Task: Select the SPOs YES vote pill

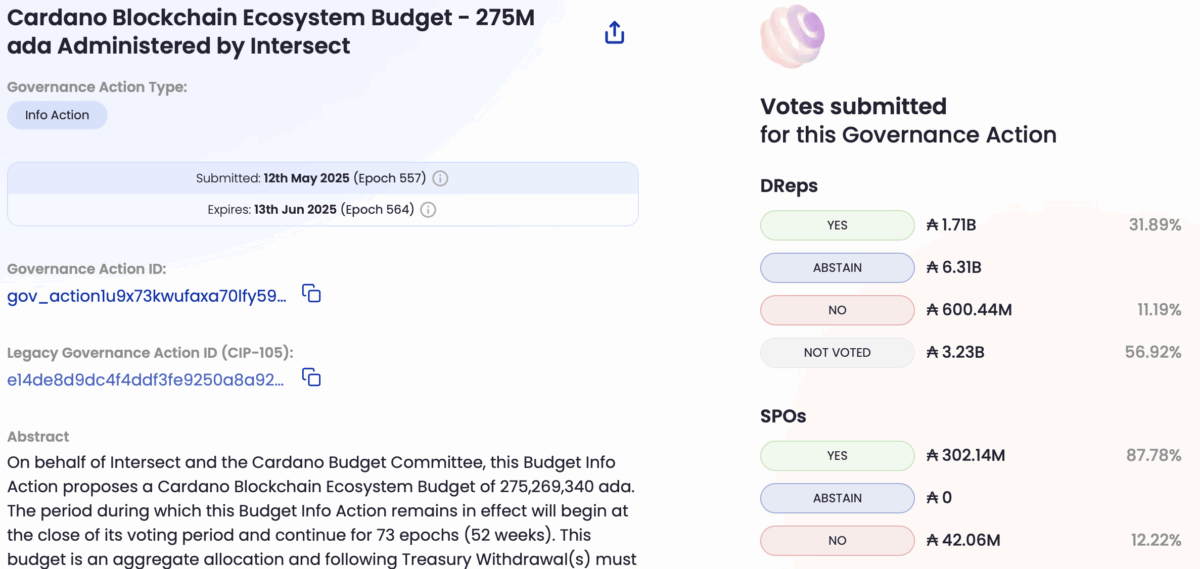Action: tap(837, 456)
